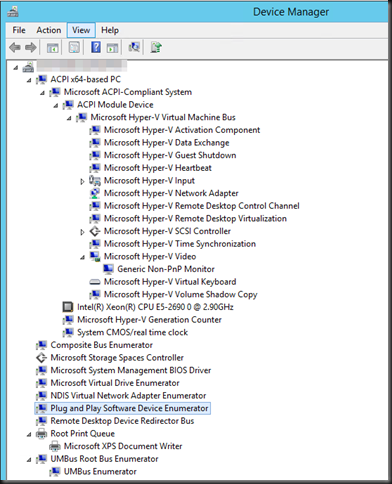Click the Help question mark toolbar icon
This screenshot has height=484, width=392.
click(x=96, y=48)
